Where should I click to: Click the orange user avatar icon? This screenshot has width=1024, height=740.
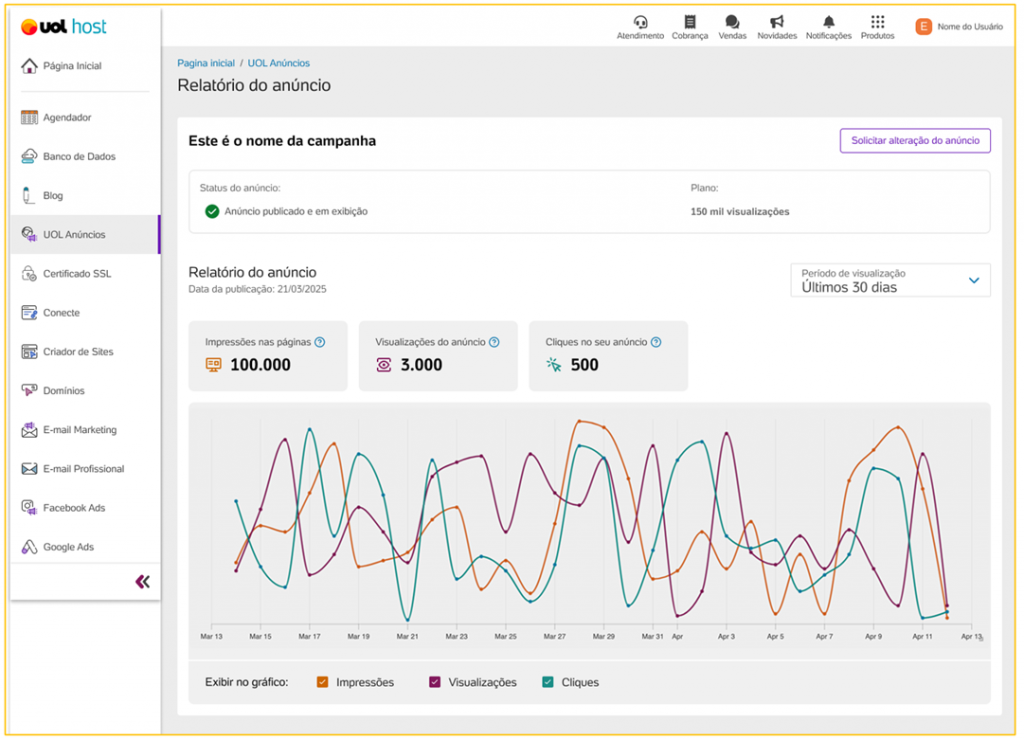[923, 27]
